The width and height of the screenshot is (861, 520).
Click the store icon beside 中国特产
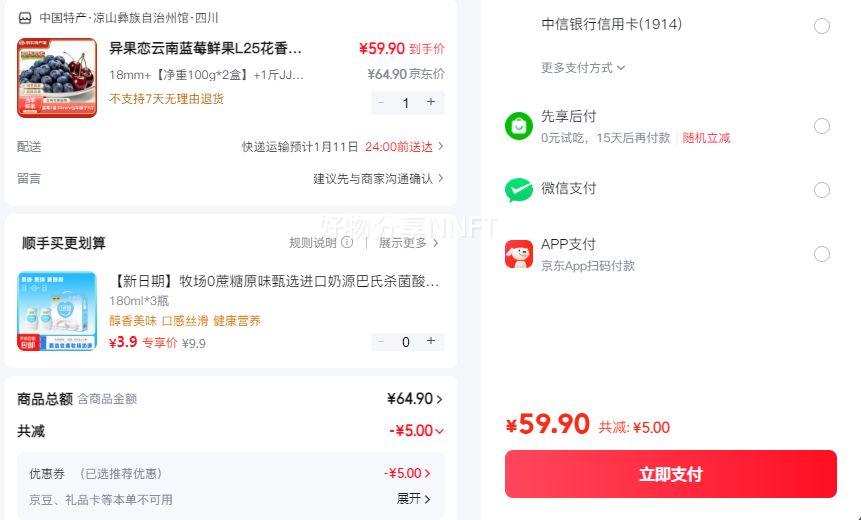pos(25,18)
